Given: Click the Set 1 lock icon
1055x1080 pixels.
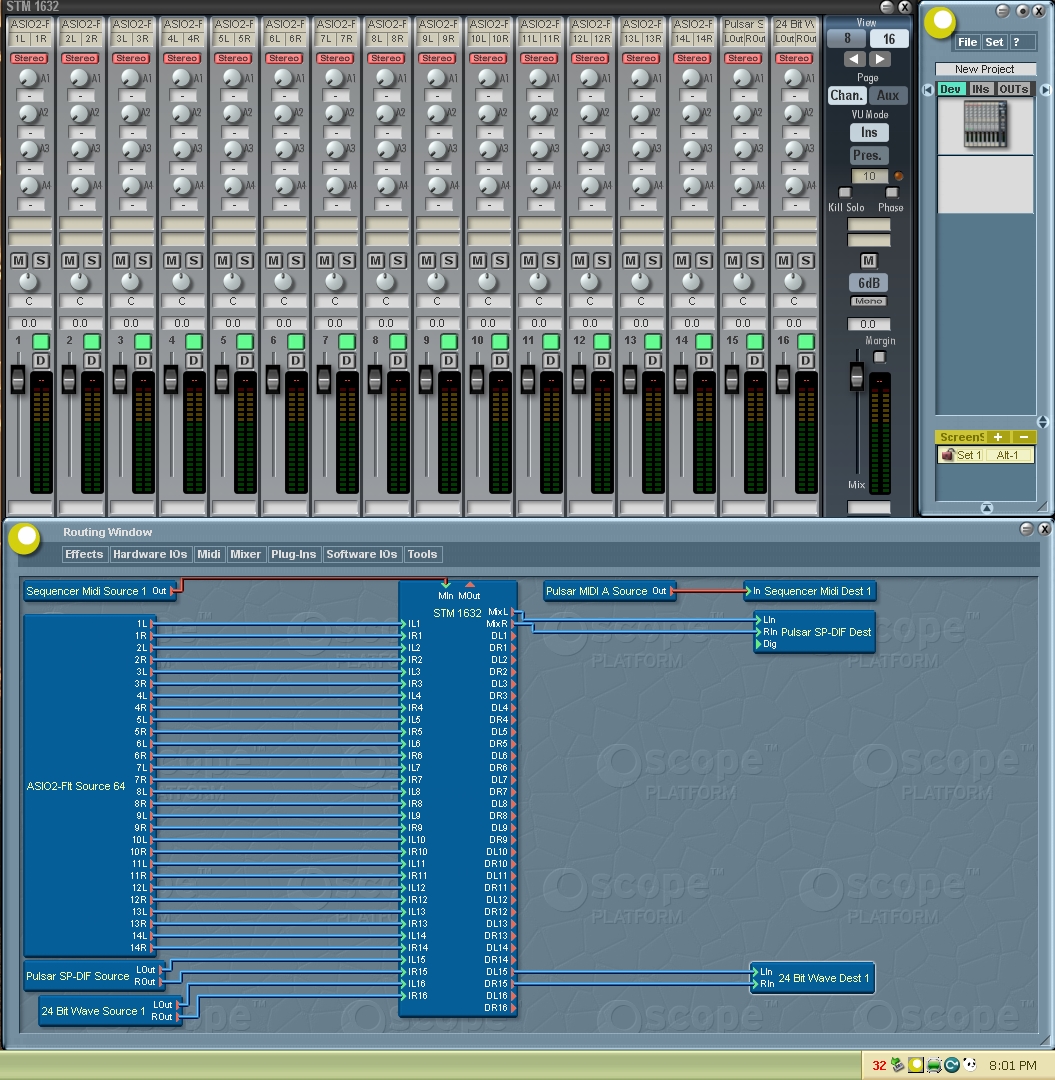Looking at the screenshot, I should [x=948, y=455].
